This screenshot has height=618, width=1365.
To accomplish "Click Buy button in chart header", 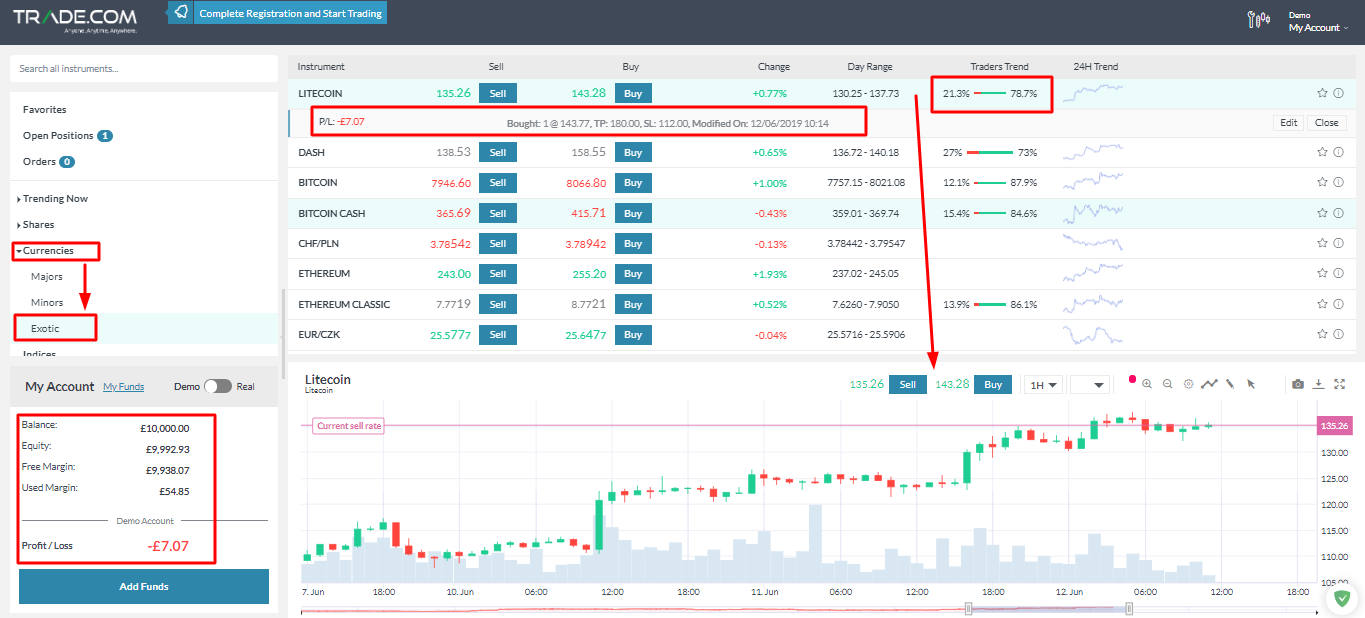I will [x=993, y=384].
